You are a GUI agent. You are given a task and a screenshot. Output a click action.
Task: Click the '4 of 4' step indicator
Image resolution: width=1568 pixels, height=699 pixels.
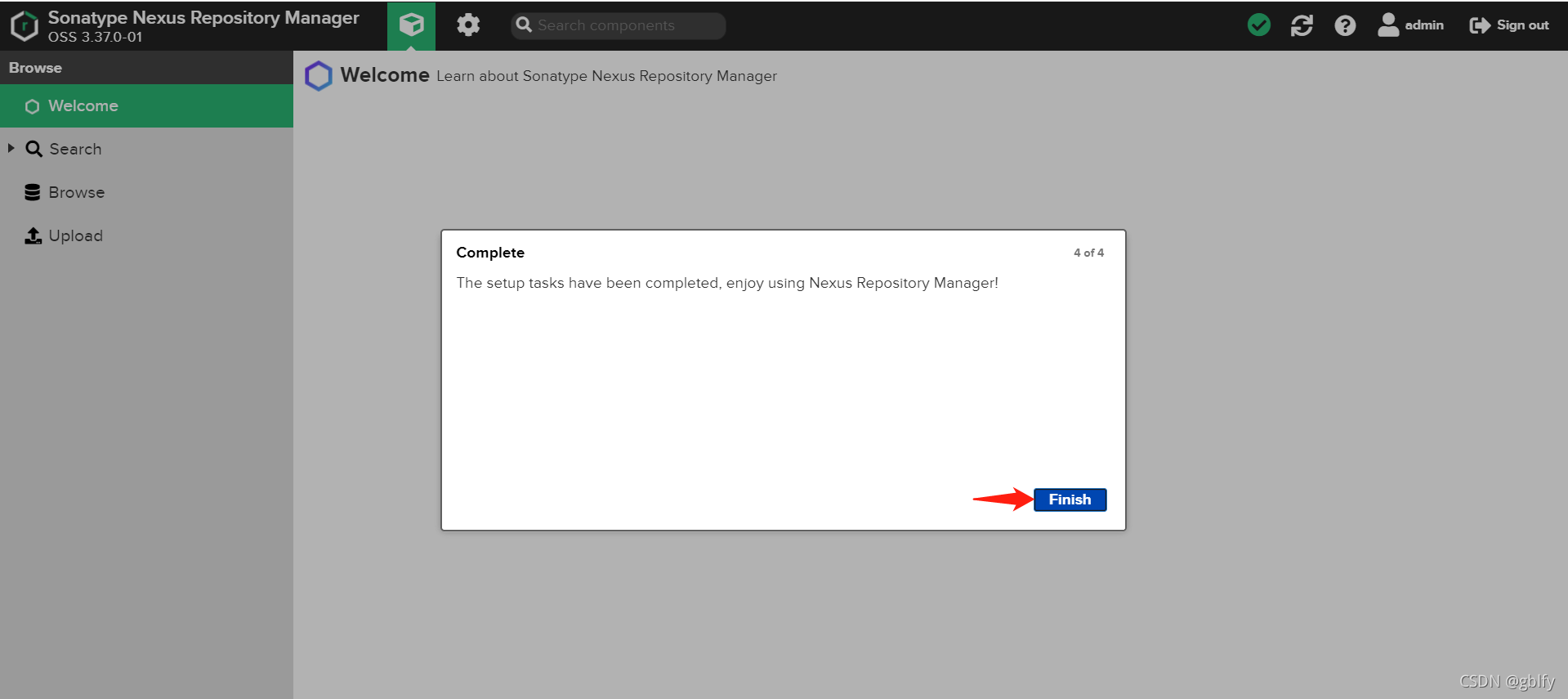point(1088,253)
